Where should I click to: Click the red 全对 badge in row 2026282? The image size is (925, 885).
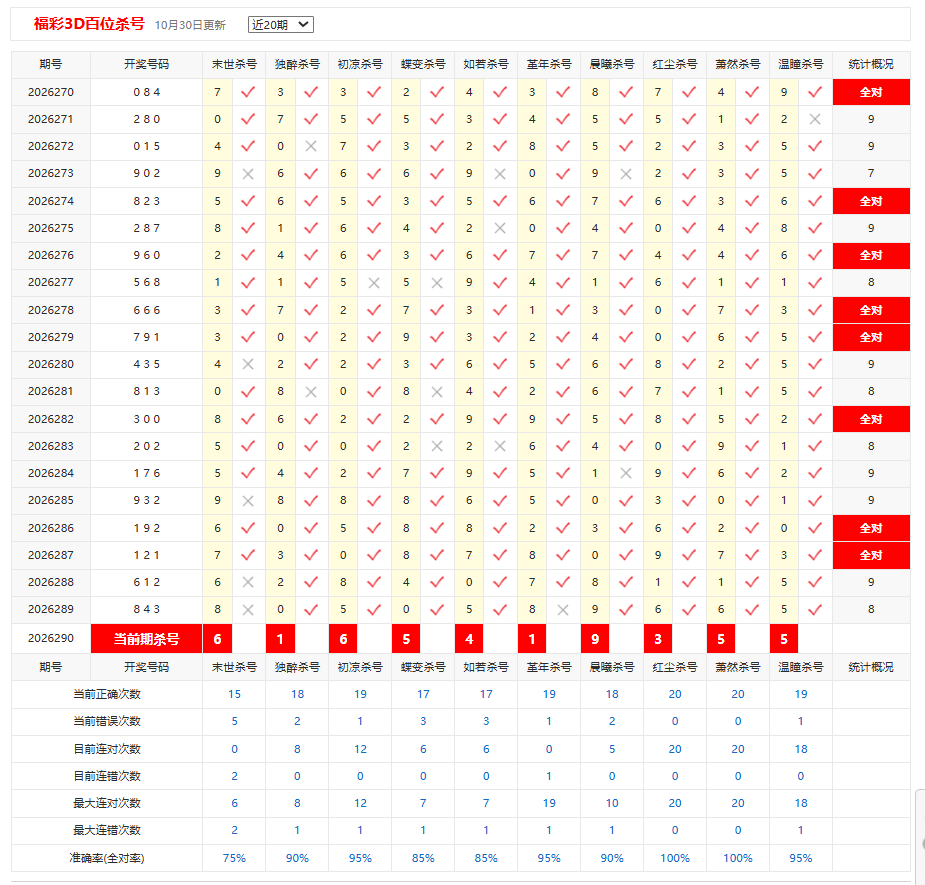pyautogui.click(x=871, y=419)
